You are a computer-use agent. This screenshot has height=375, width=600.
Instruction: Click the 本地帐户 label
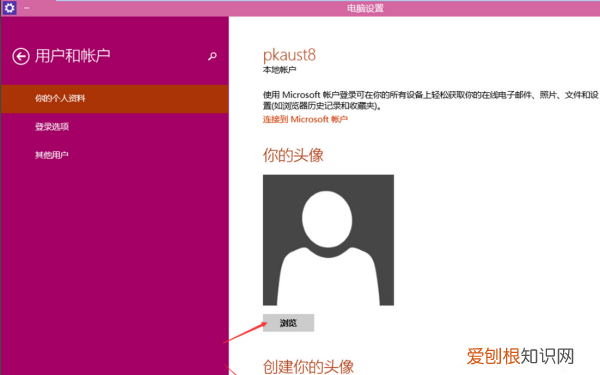(x=279, y=70)
